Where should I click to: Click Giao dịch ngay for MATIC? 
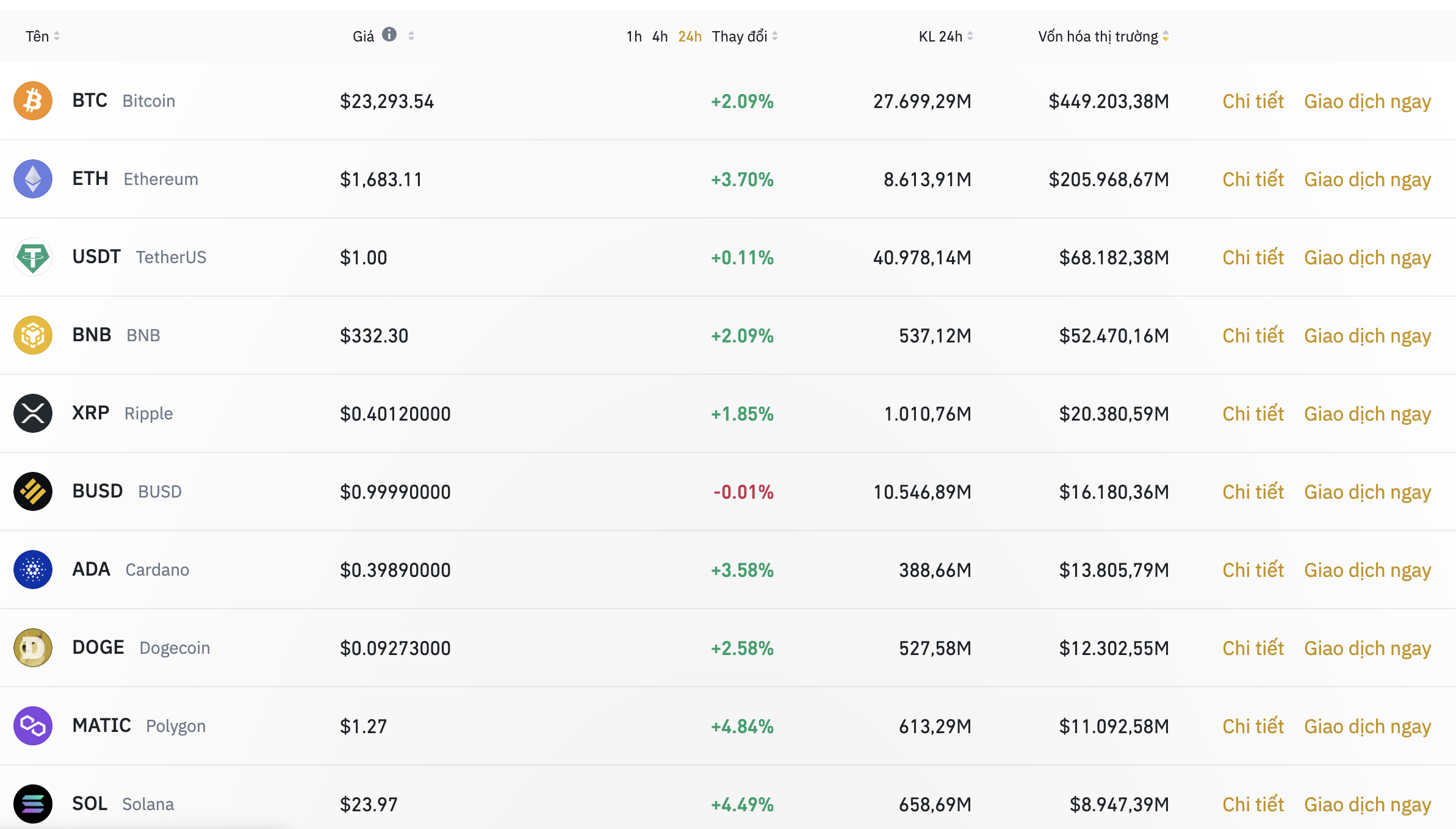click(x=1368, y=726)
